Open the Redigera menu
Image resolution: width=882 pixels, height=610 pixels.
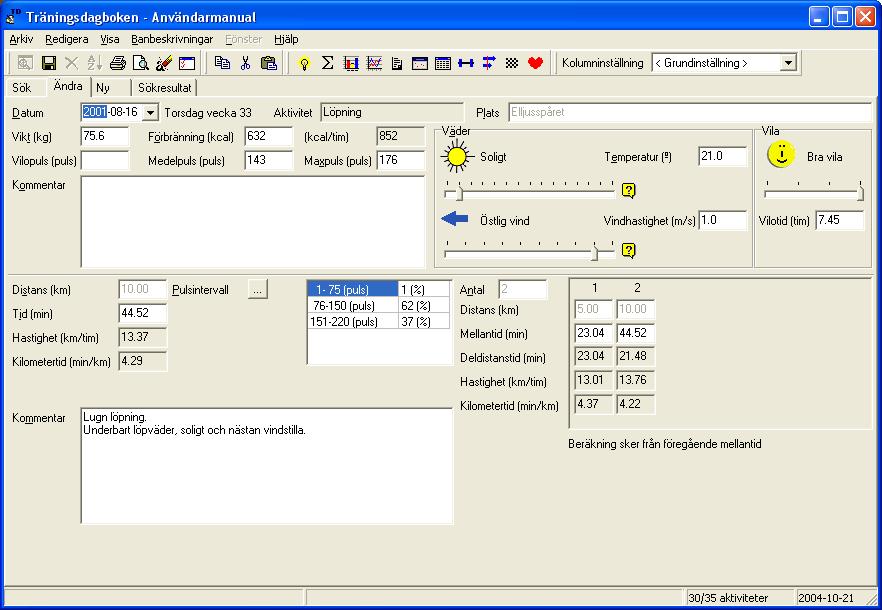[x=66, y=39]
